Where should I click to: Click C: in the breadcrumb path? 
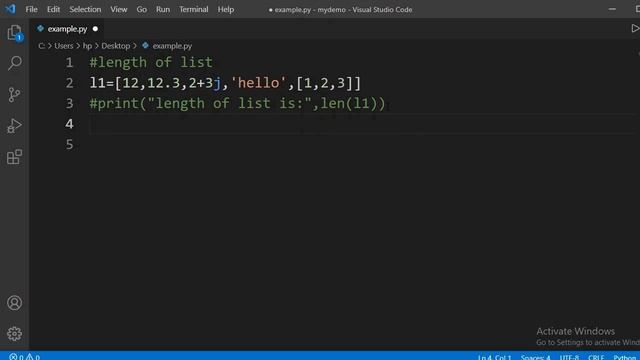tap(41, 46)
